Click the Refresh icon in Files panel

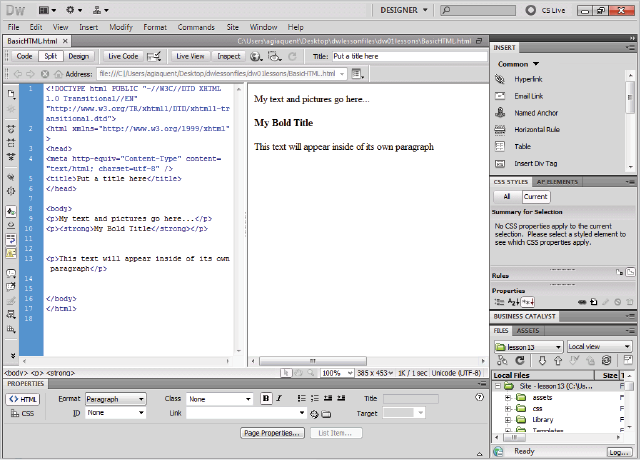point(520,361)
